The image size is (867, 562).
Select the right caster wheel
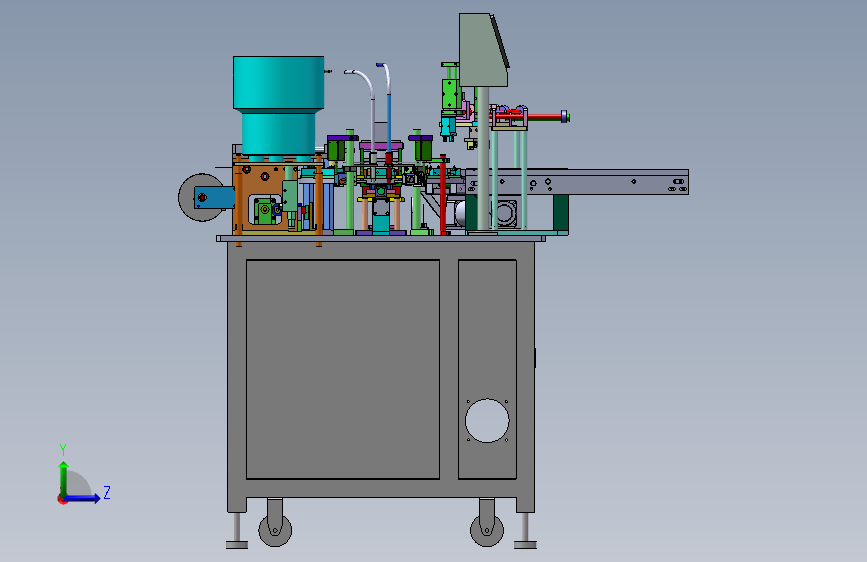click(x=487, y=529)
